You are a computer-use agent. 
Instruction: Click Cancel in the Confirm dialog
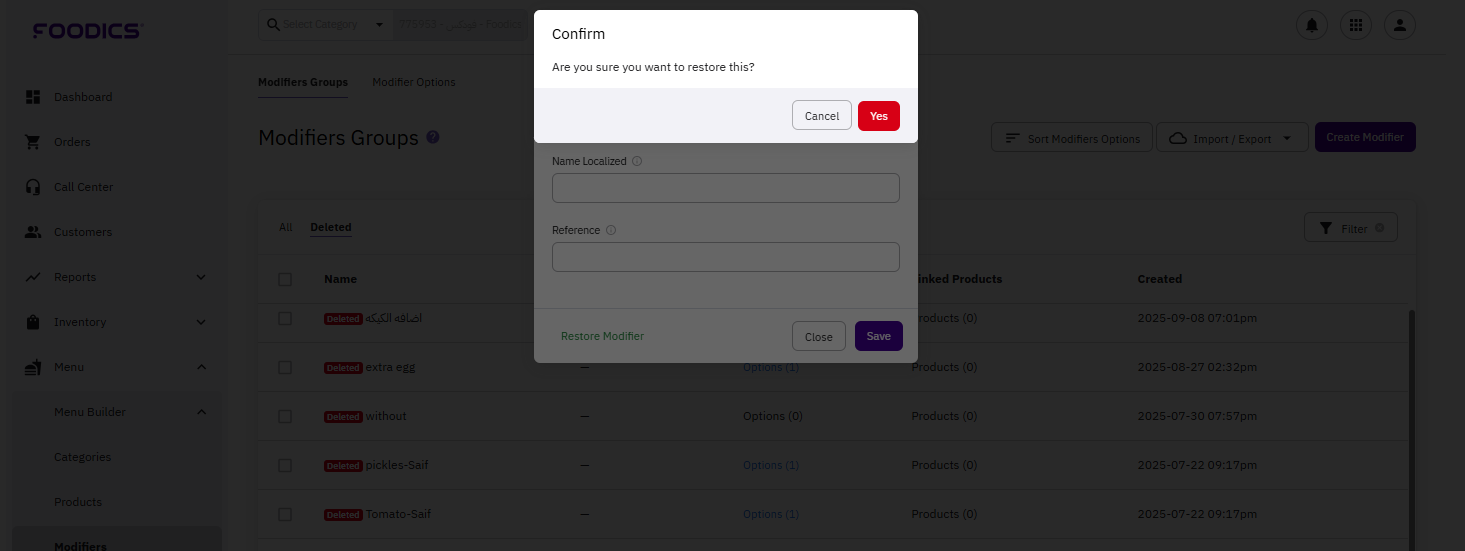tap(821, 116)
